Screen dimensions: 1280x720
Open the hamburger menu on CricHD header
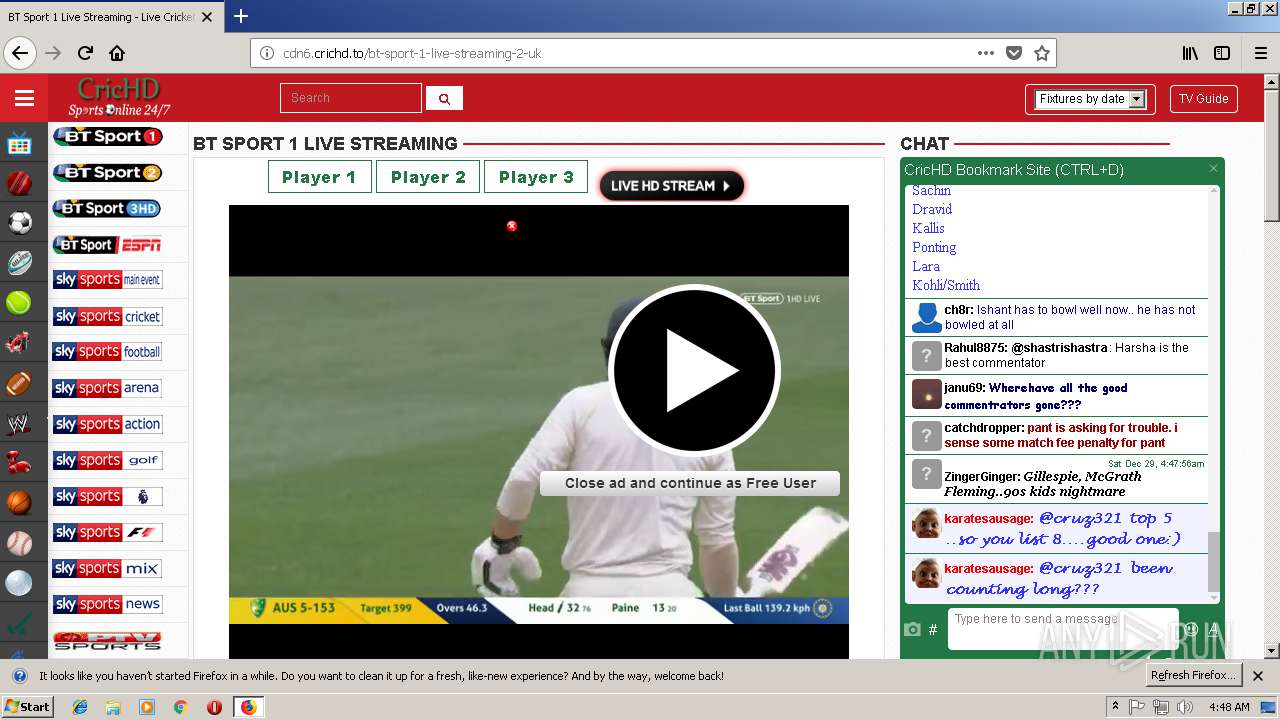(24, 98)
